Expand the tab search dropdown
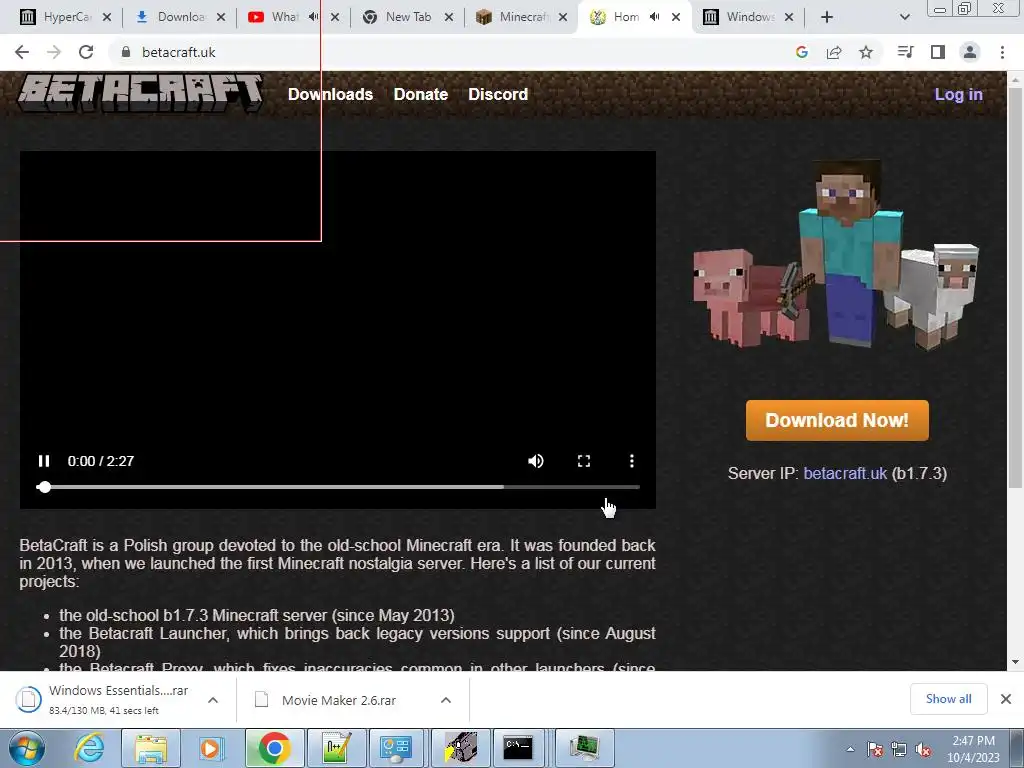 click(904, 17)
